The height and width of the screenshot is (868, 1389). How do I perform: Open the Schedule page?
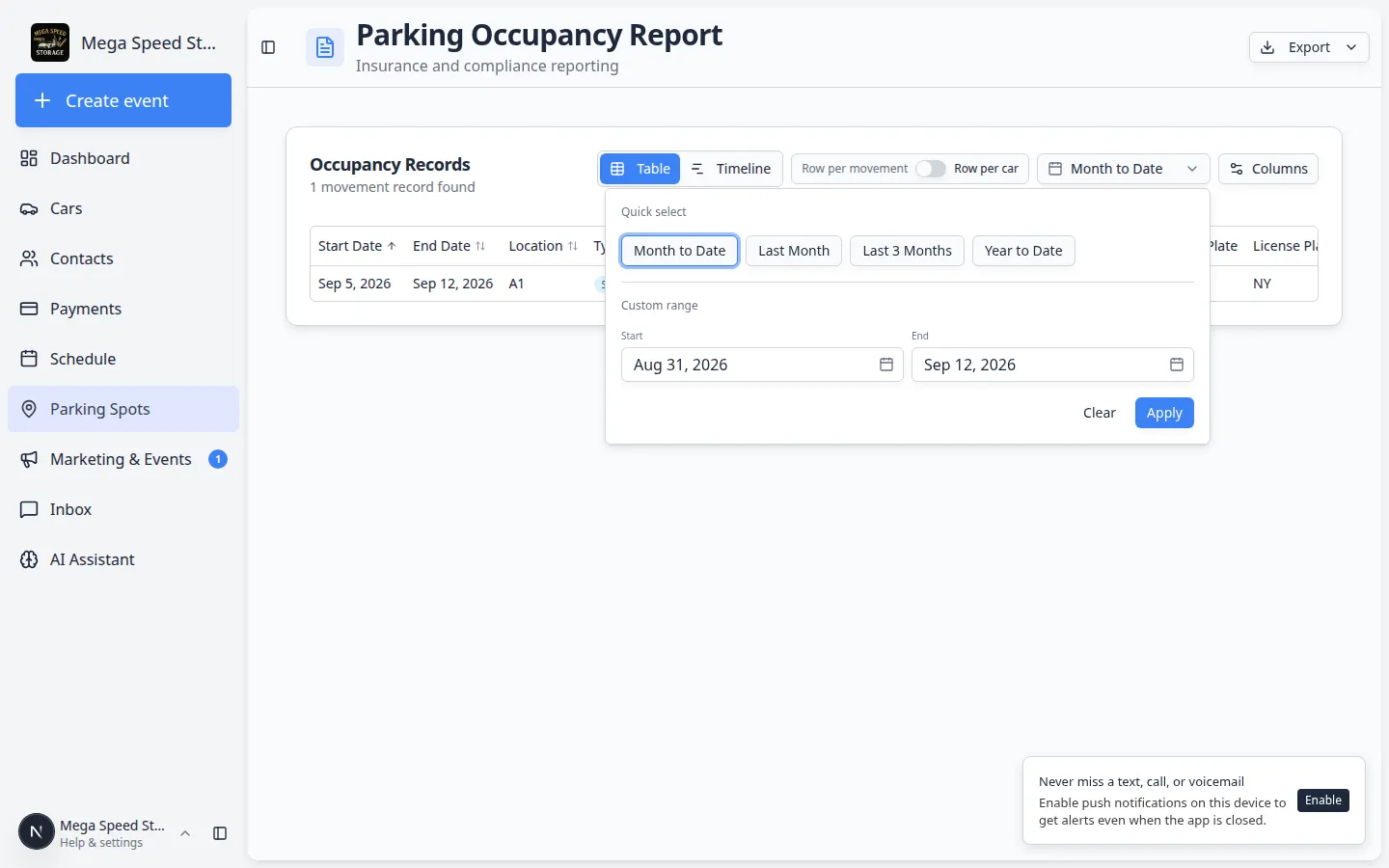coord(123,359)
